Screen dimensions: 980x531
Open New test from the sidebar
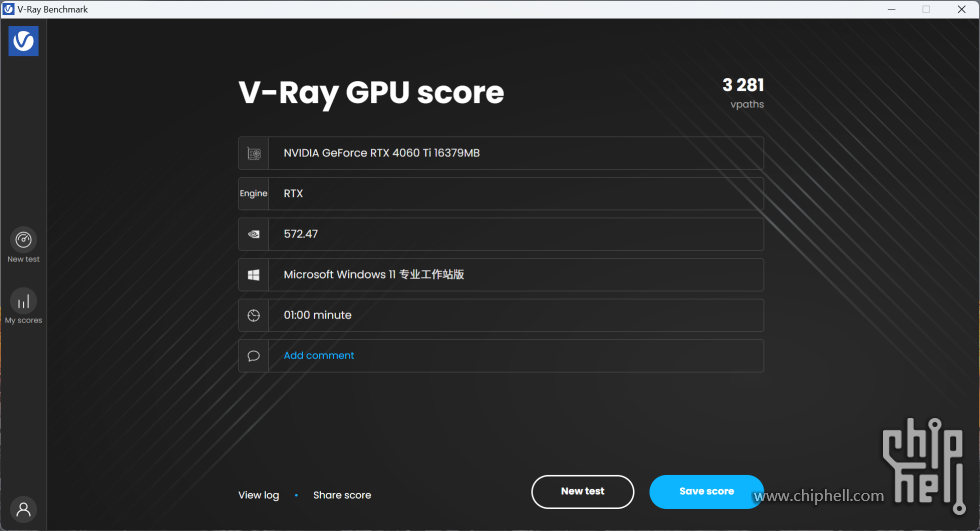24,245
